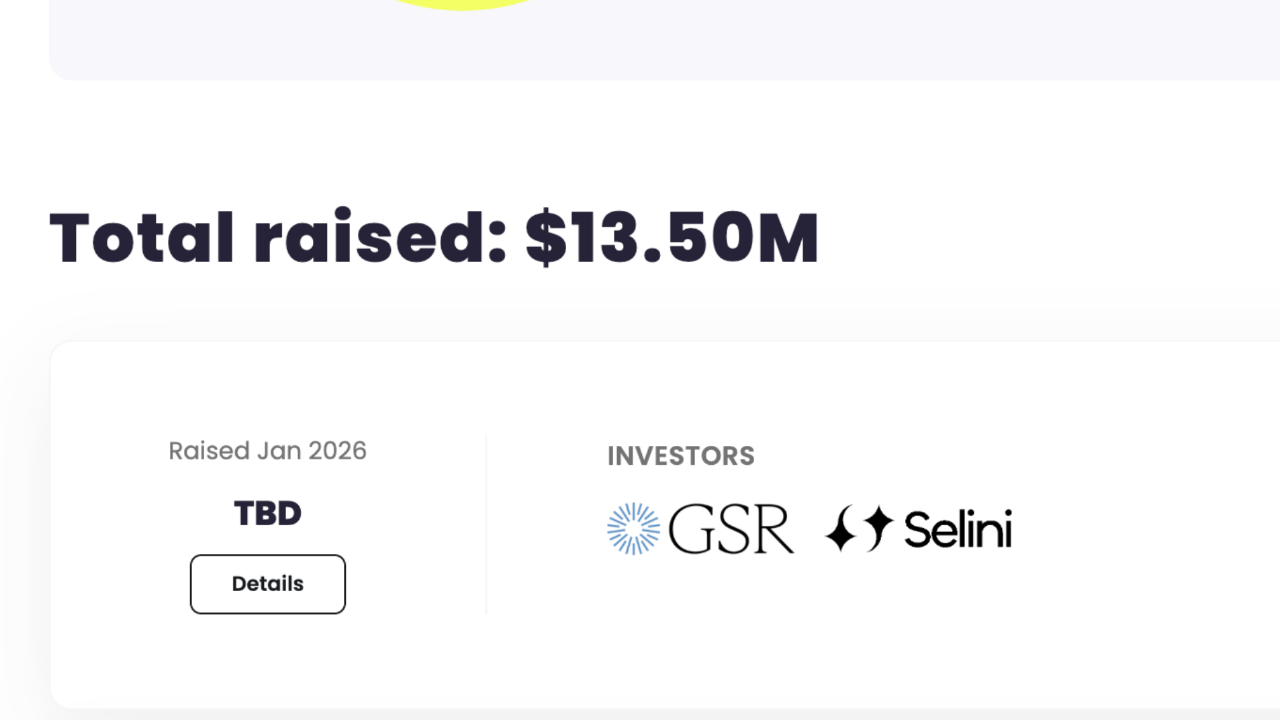Click the vertical divider in funding card
The image size is (1280, 720).
[x=486, y=525]
